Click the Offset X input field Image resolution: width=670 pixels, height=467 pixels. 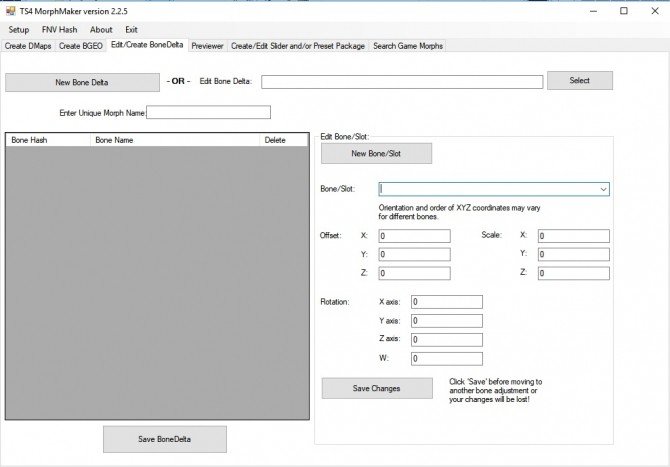click(414, 236)
